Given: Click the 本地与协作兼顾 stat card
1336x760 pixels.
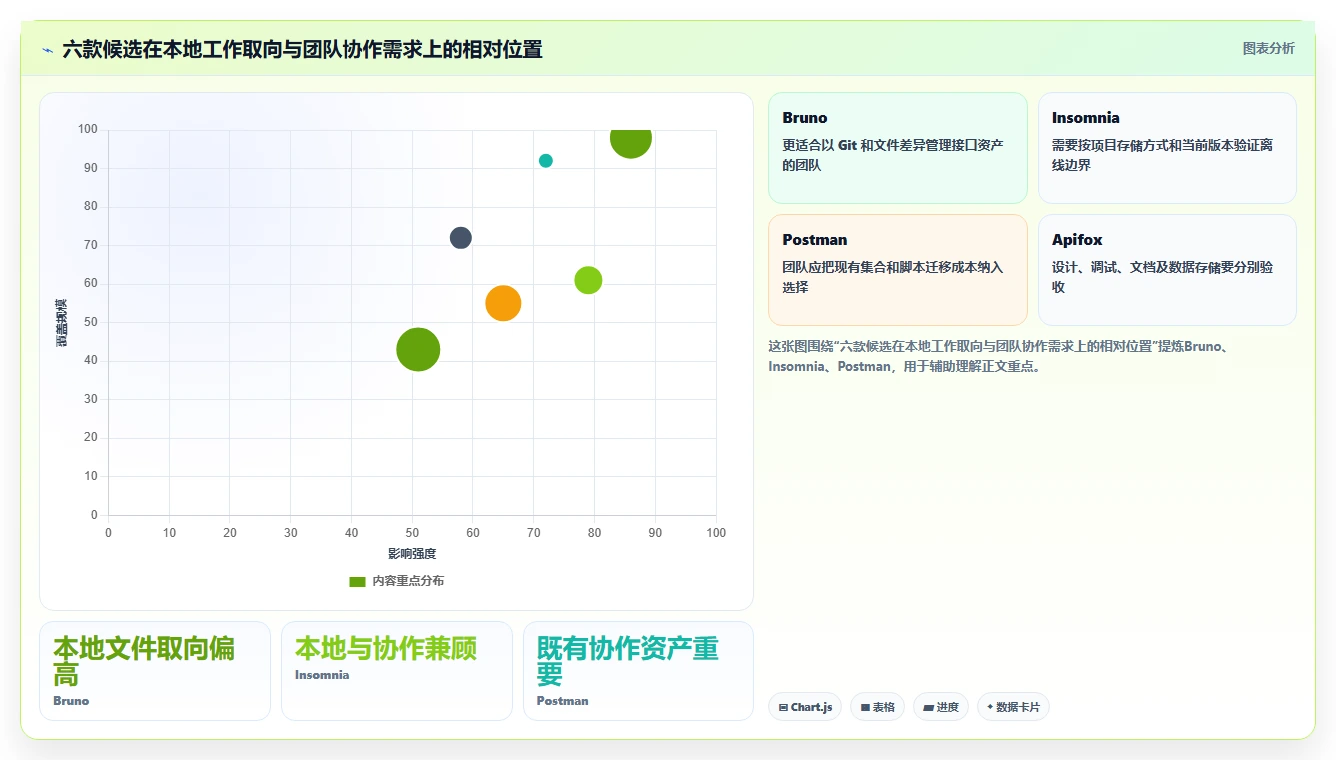Looking at the screenshot, I should (x=397, y=671).
